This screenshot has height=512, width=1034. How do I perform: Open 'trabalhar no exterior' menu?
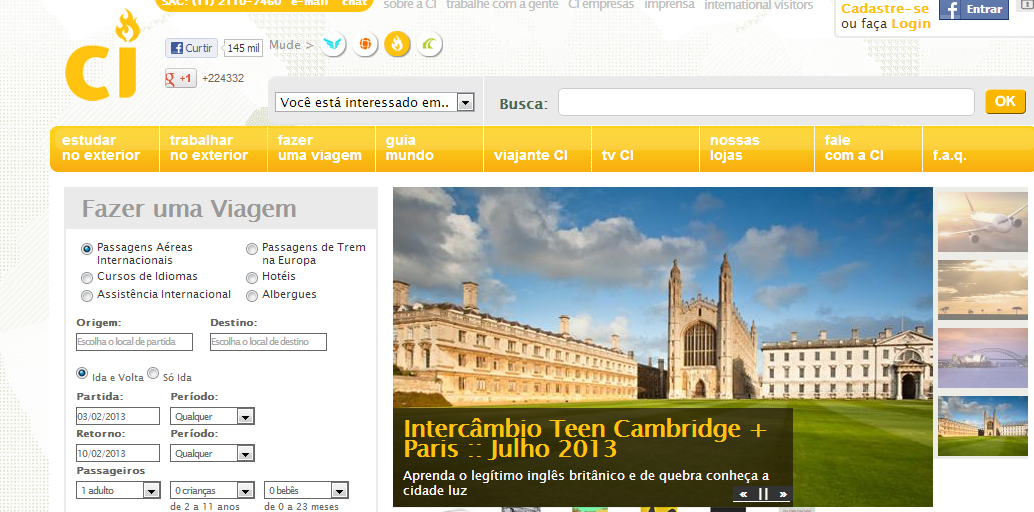[214, 148]
